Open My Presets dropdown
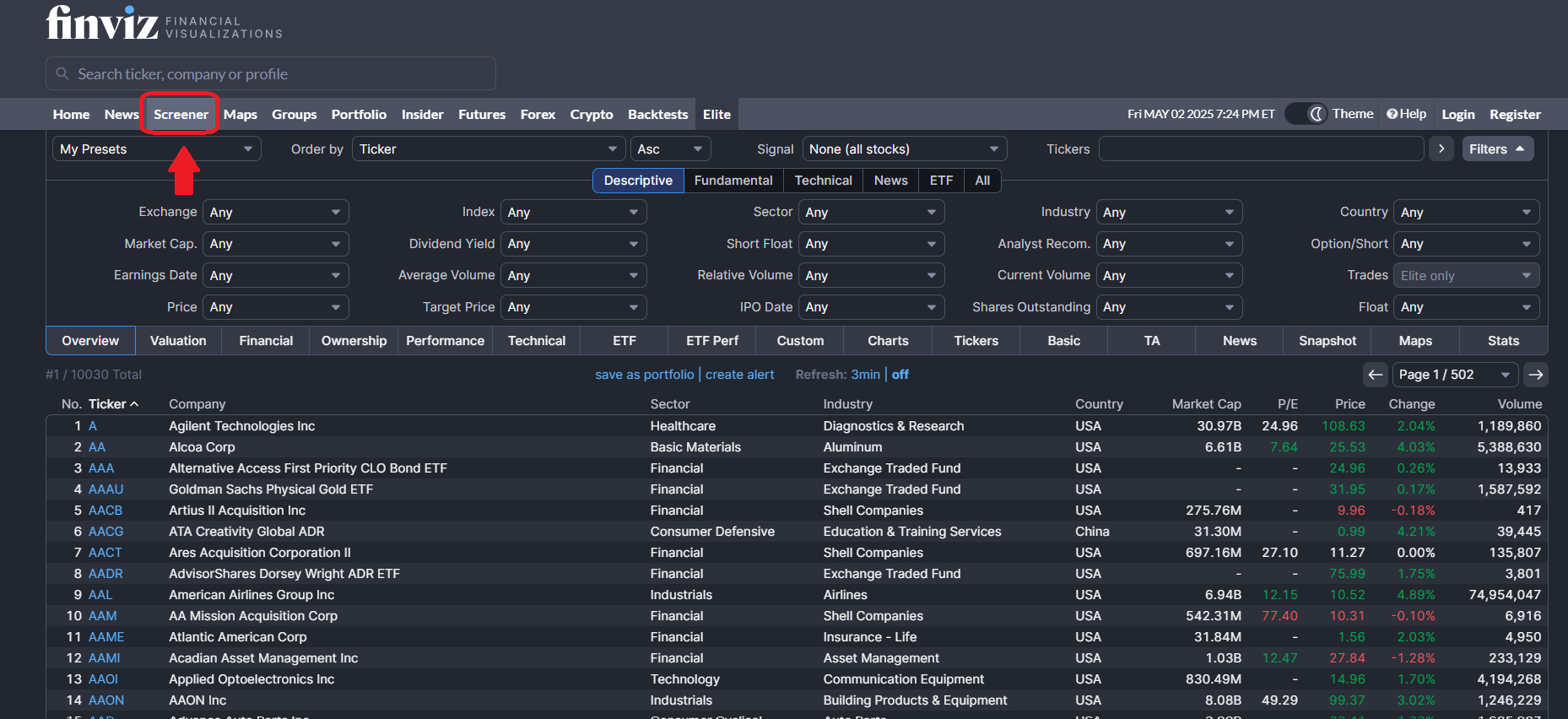 point(157,149)
